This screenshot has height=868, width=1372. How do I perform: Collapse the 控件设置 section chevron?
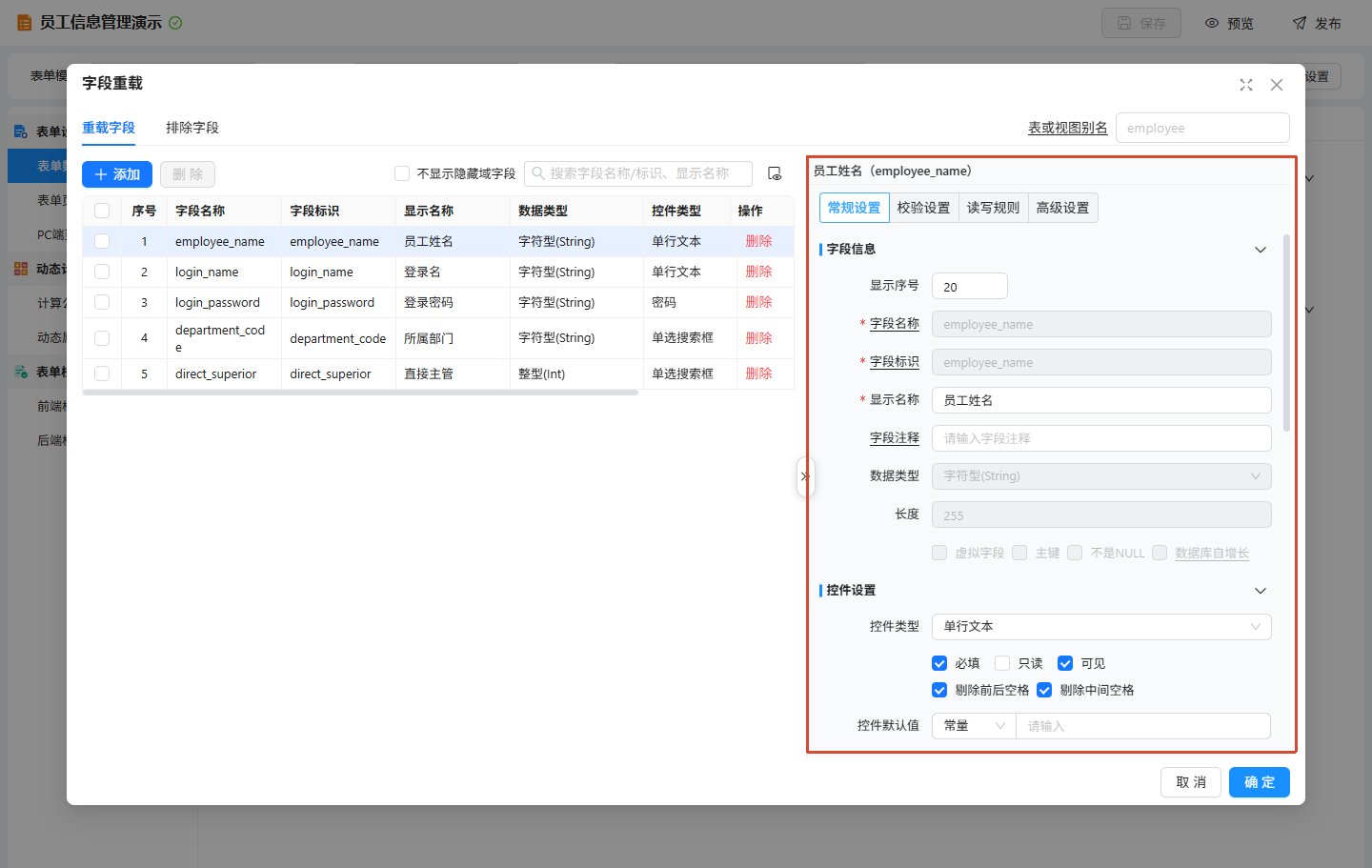tap(1261, 591)
